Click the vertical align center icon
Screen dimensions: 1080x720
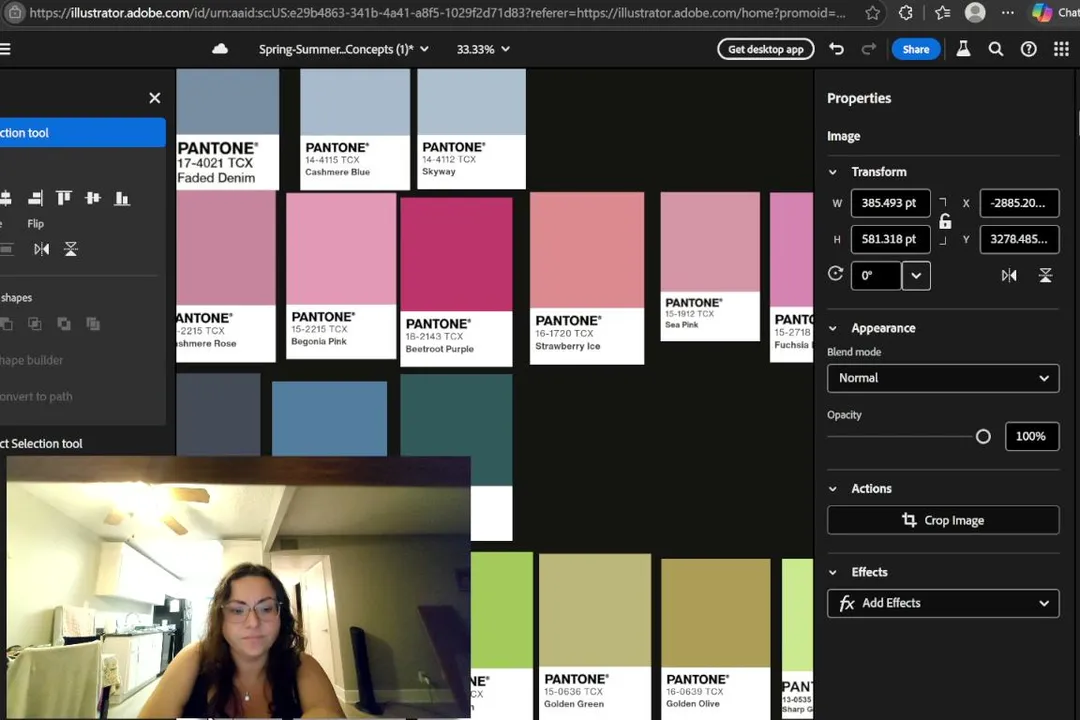93,198
